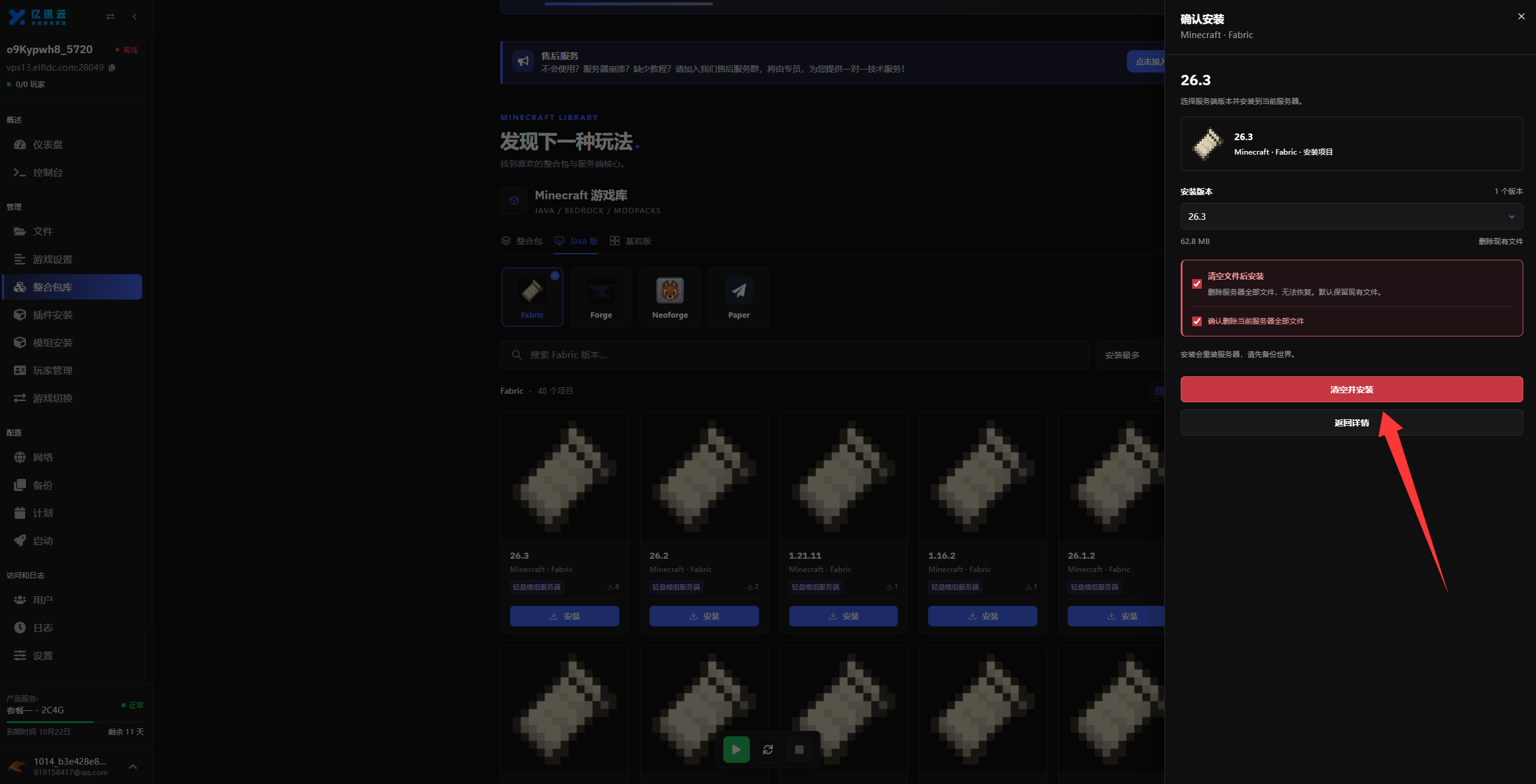Open the 仪表盘 dashboard page

tap(73, 144)
